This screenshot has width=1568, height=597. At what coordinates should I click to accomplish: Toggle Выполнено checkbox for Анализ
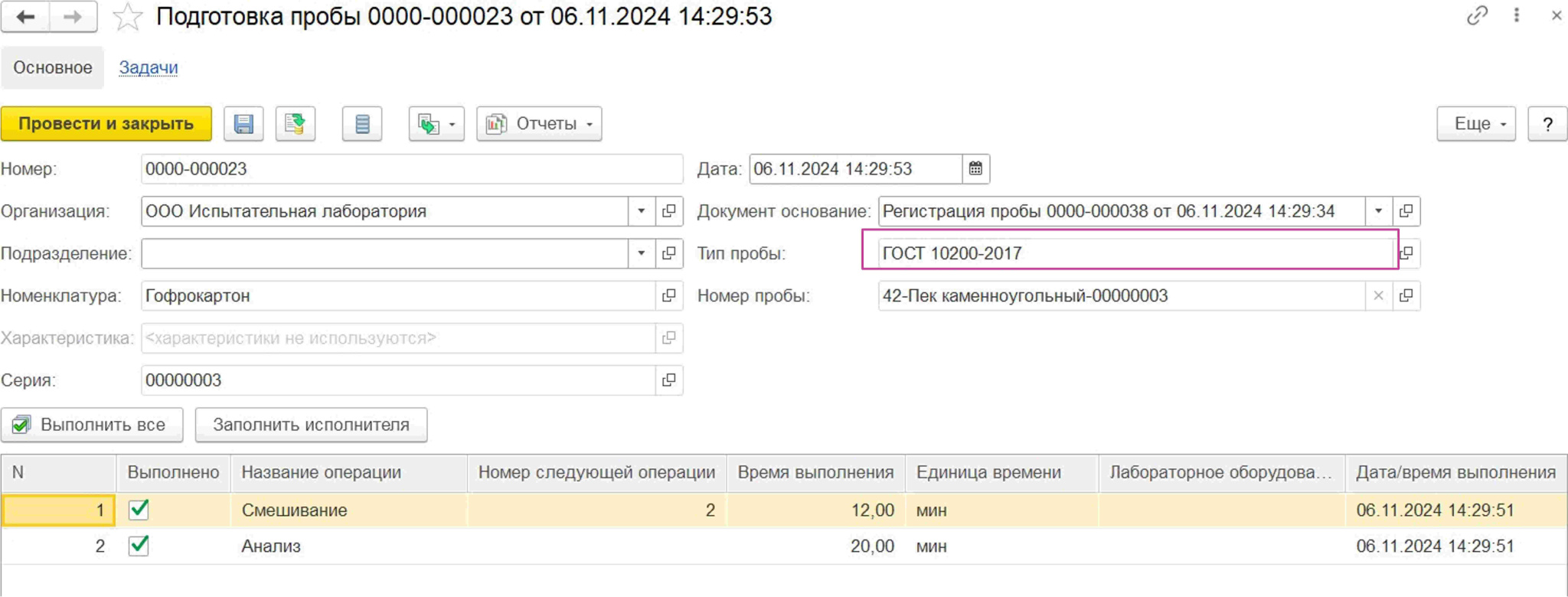(139, 545)
